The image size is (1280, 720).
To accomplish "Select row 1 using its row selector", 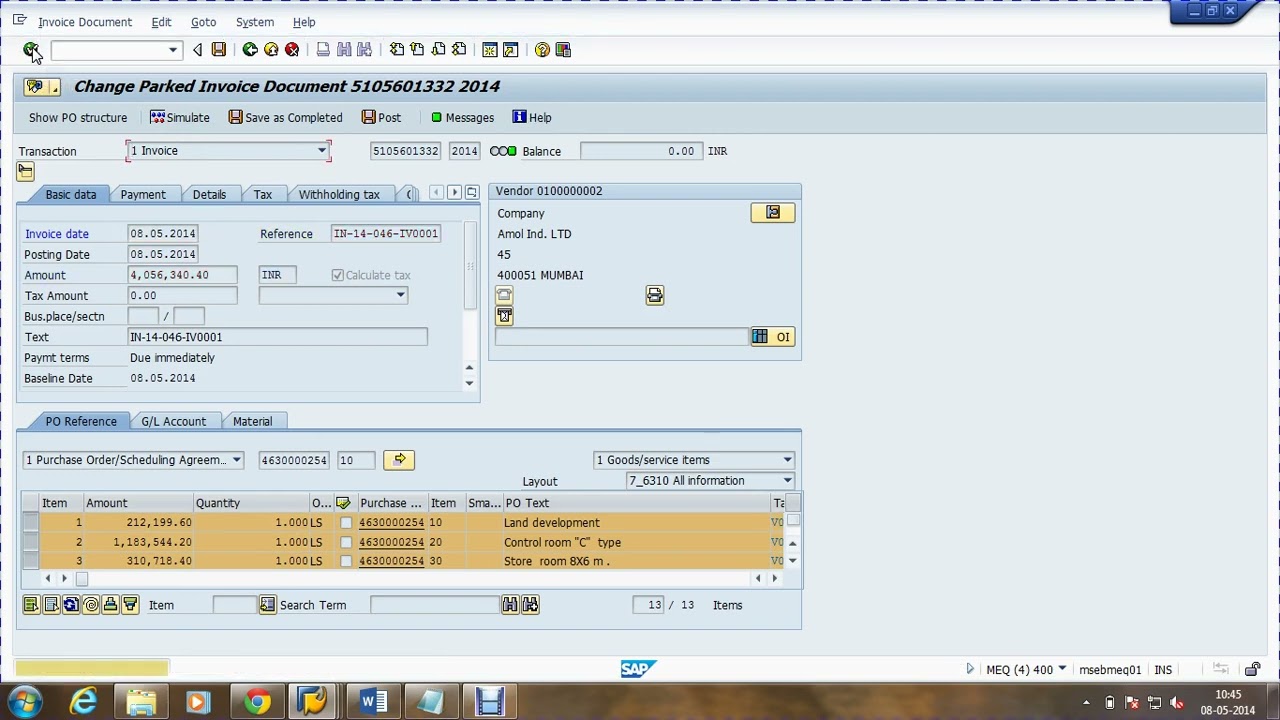I will (x=30, y=523).
